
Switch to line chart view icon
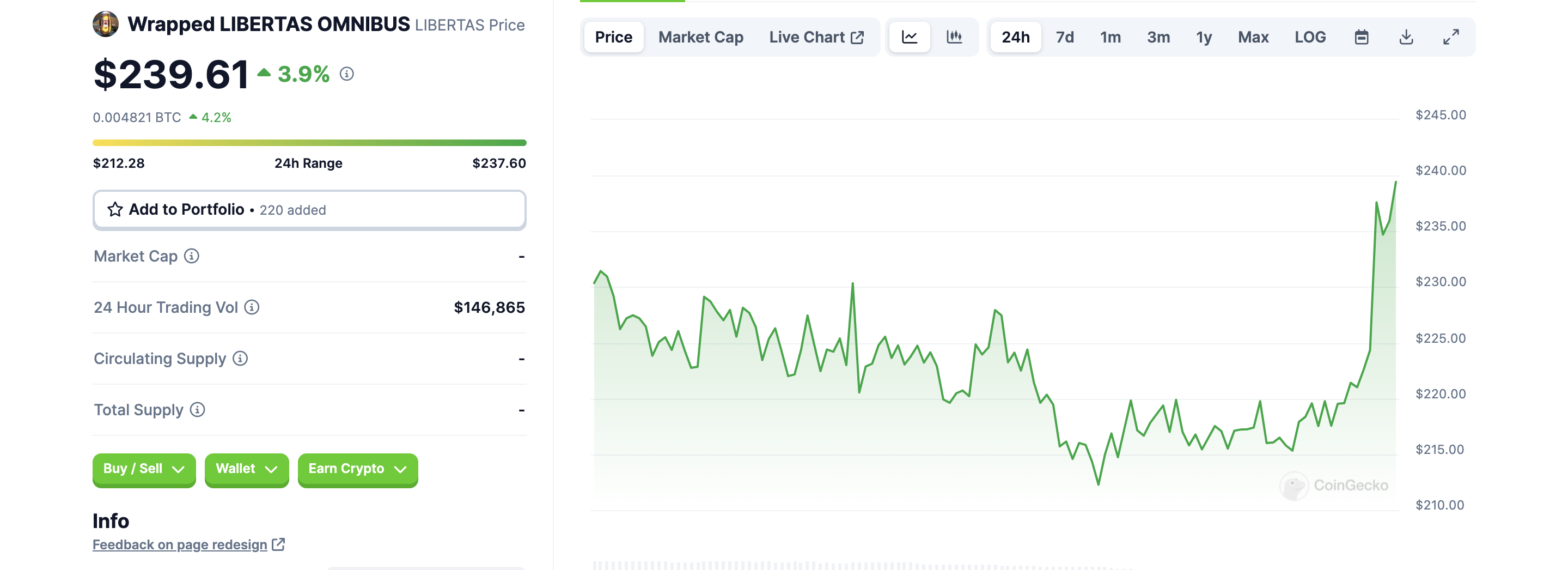click(x=910, y=37)
